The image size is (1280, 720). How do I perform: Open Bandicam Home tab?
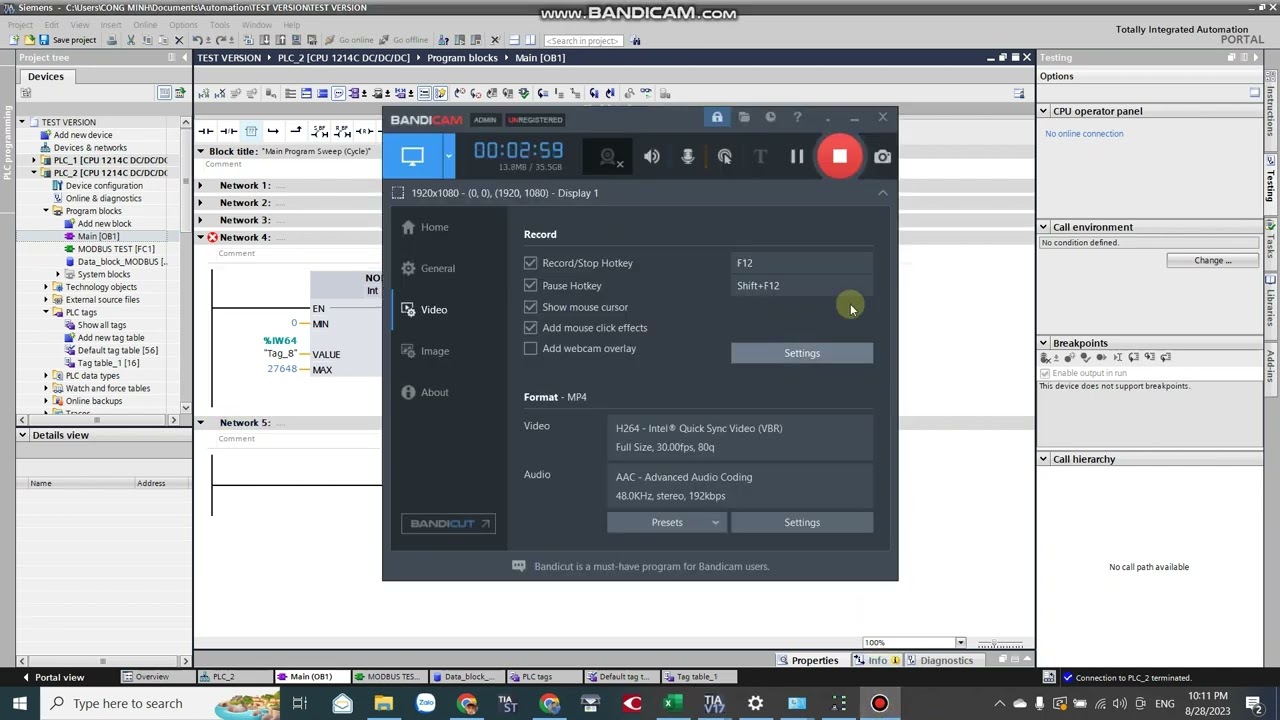click(425, 227)
